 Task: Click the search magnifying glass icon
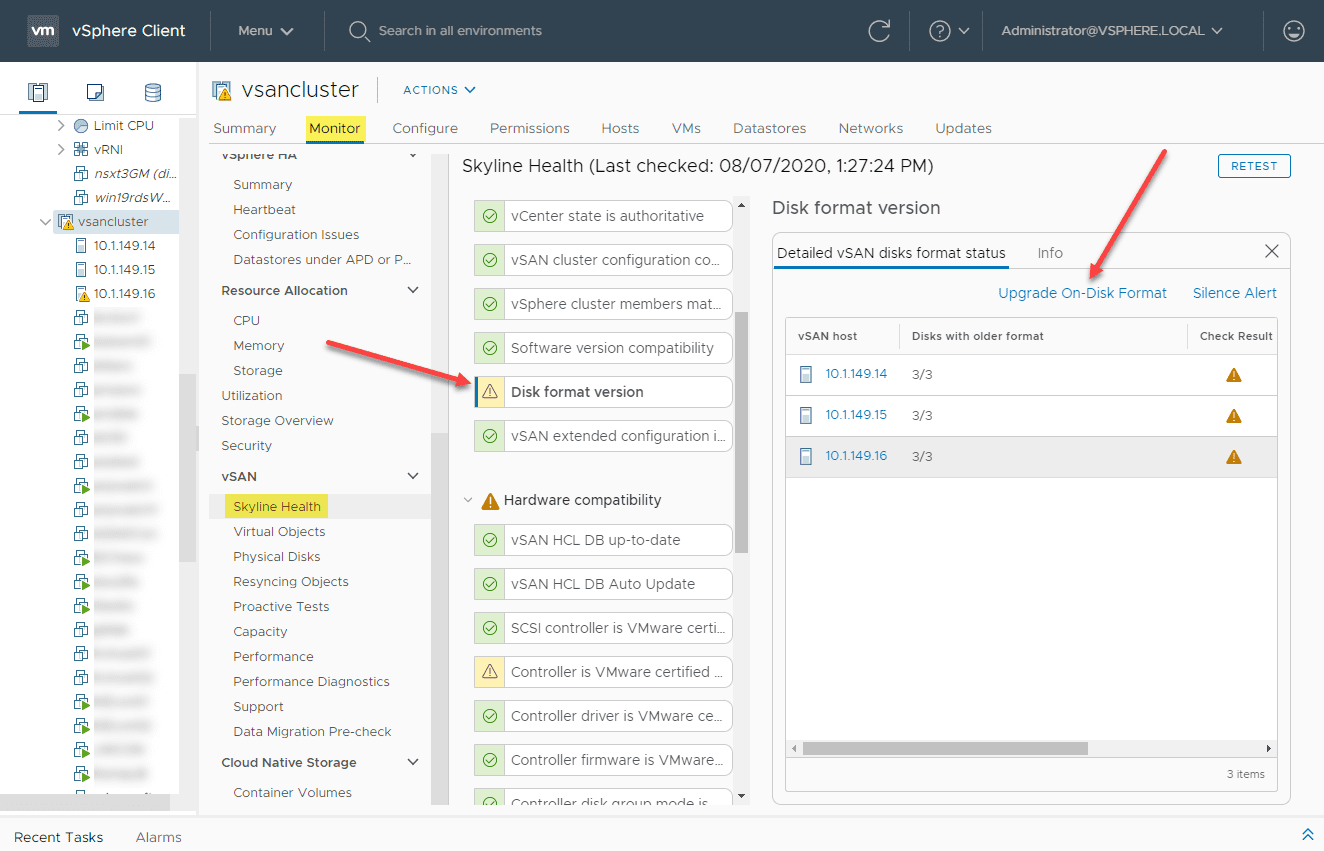point(359,31)
